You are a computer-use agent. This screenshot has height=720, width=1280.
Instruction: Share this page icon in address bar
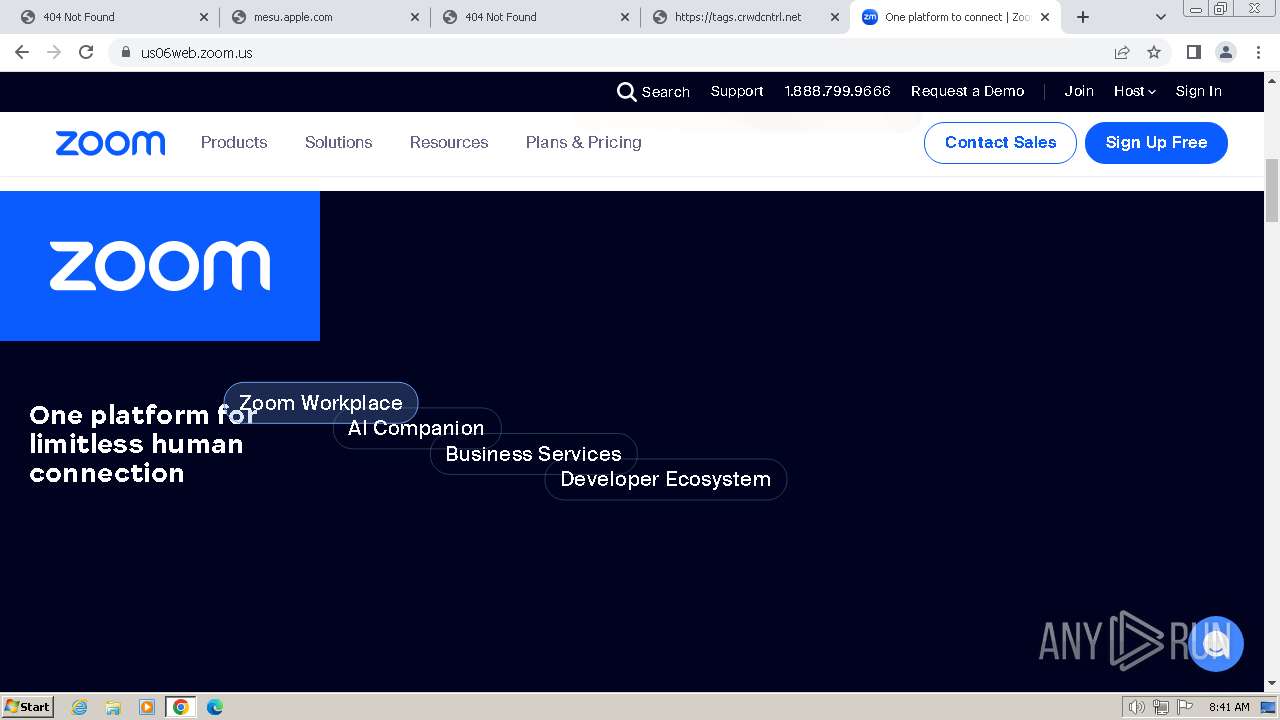[1122, 52]
